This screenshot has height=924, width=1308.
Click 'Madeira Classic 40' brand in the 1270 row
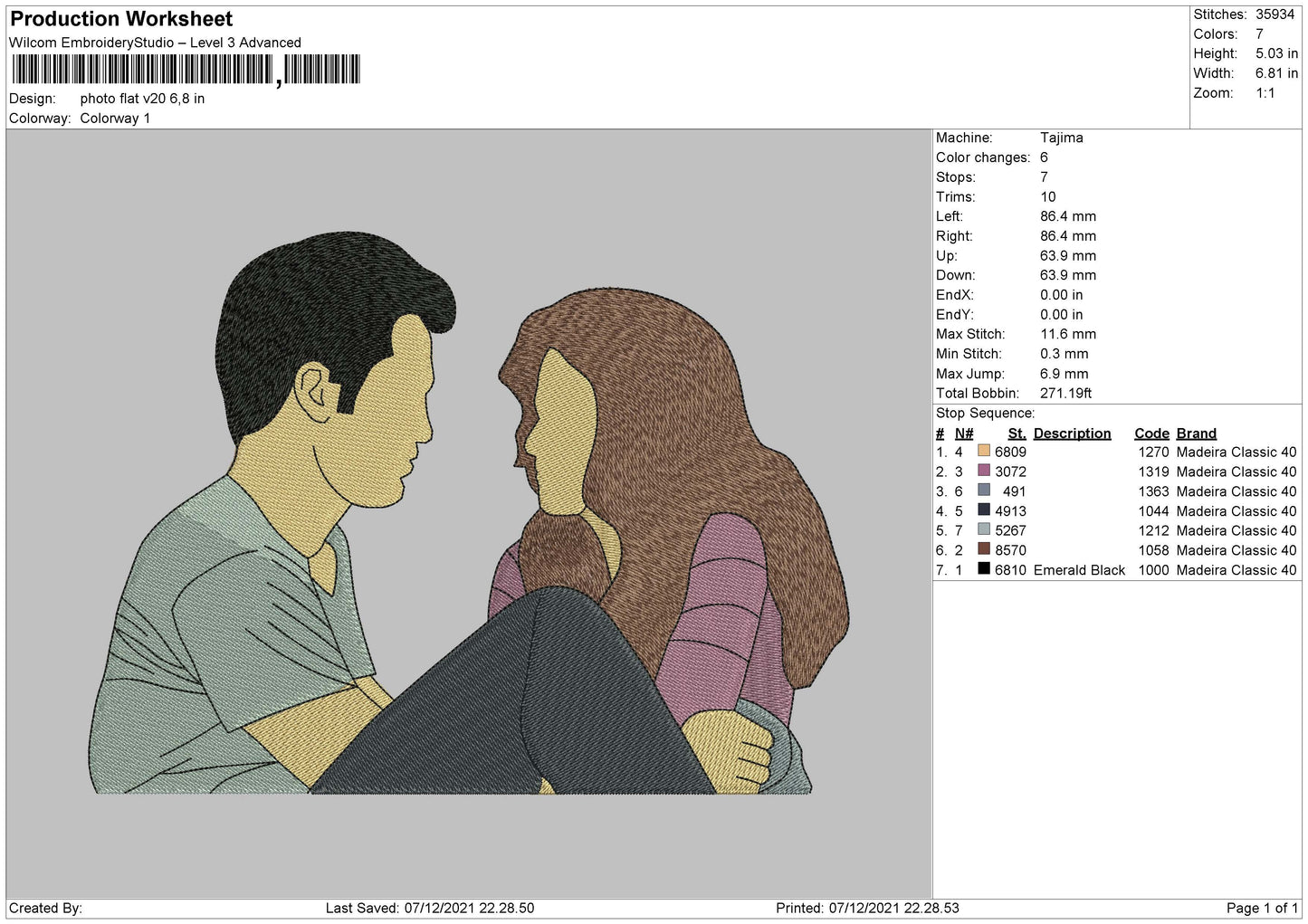click(x=1236, y=452)
